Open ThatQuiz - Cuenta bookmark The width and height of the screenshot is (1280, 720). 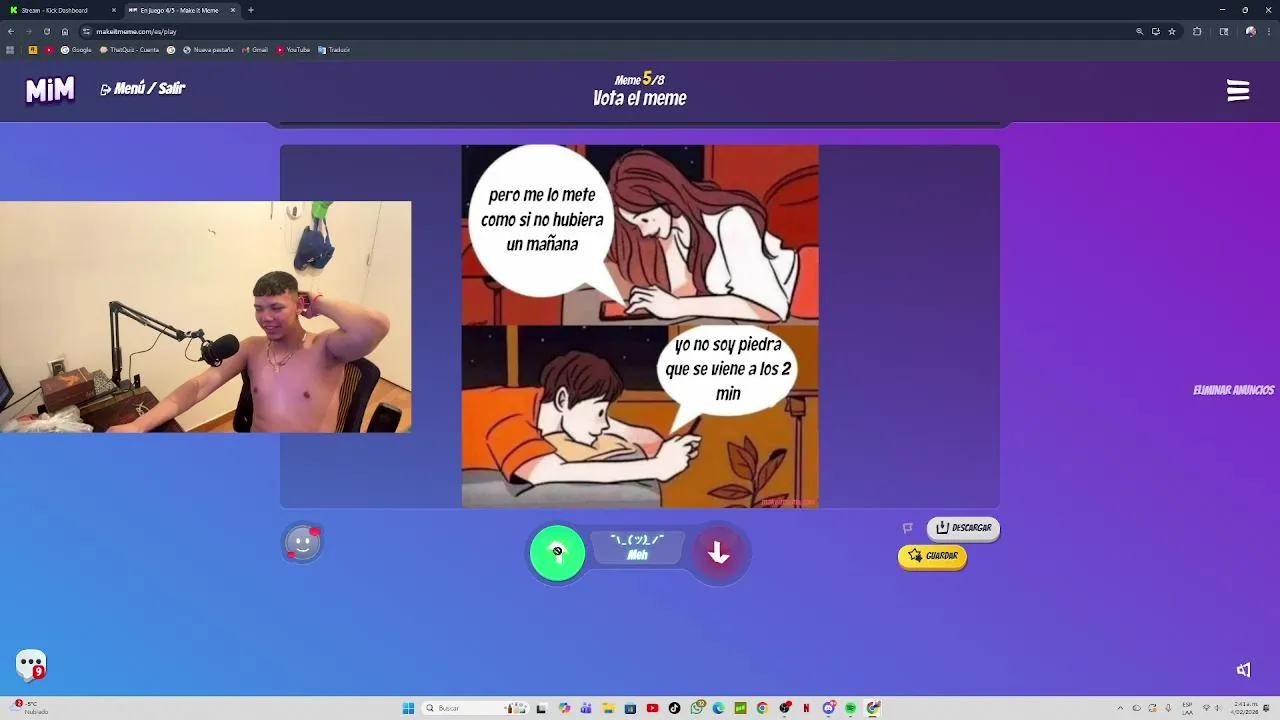point(129,50)
